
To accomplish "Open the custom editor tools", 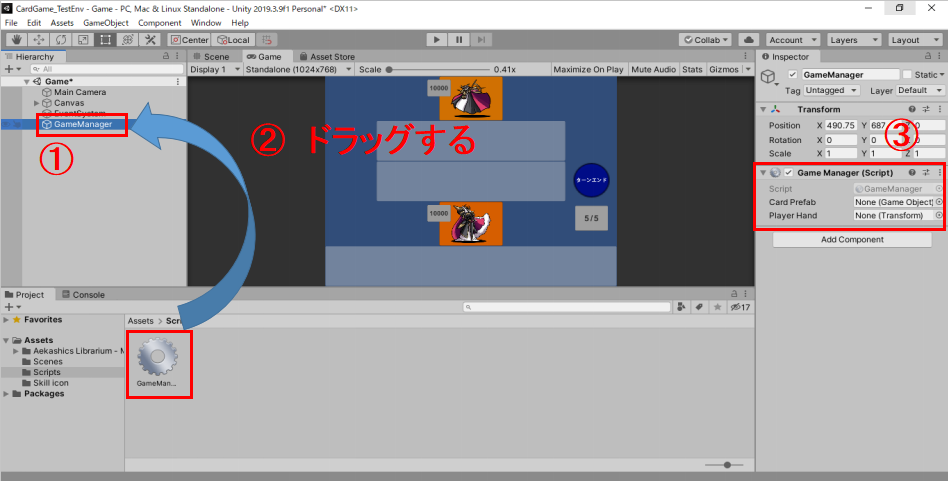I will pos(149,40).
